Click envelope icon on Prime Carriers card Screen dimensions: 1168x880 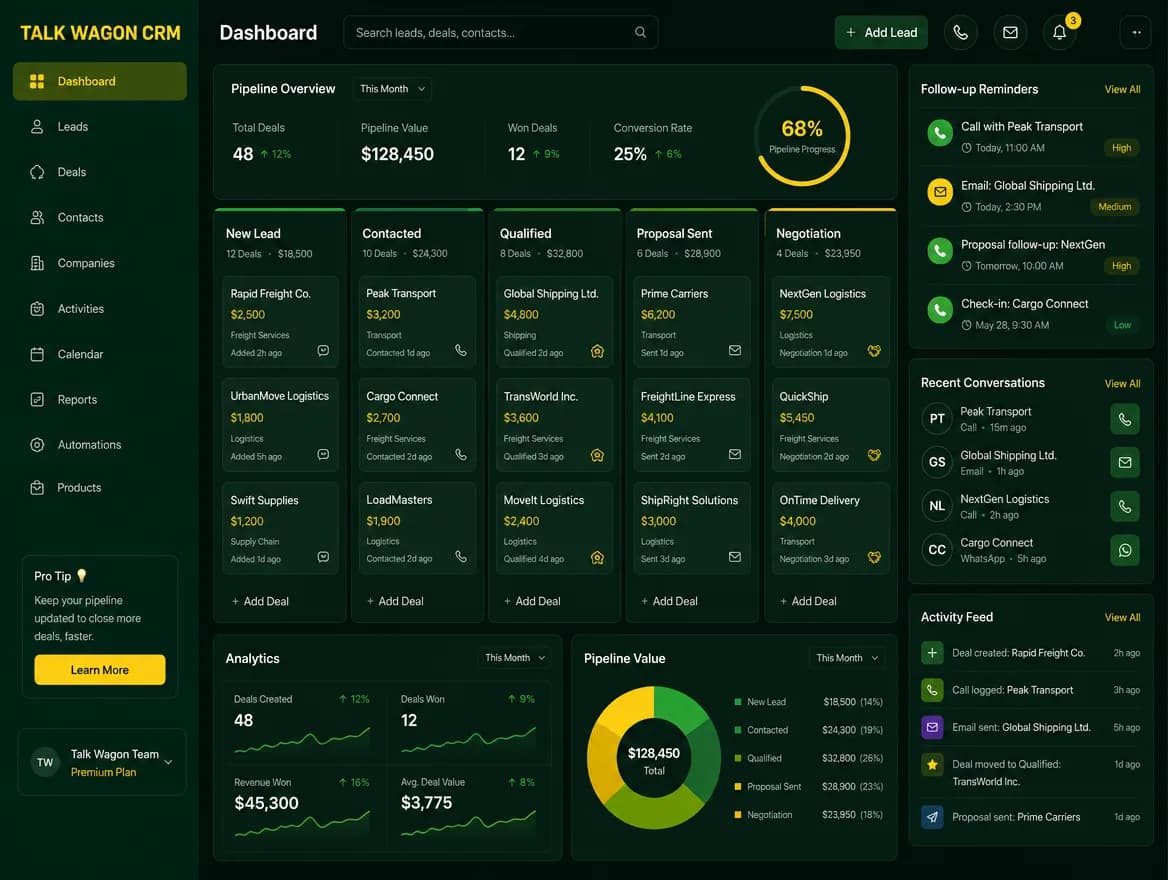click(x=734, y=350)
